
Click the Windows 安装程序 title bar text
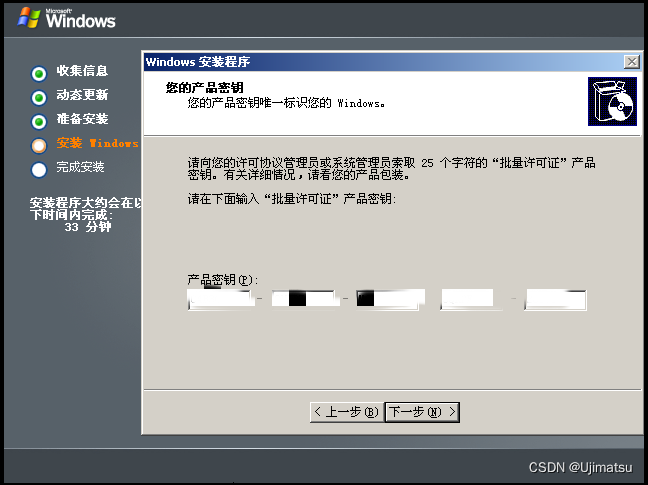coord(198,62)
